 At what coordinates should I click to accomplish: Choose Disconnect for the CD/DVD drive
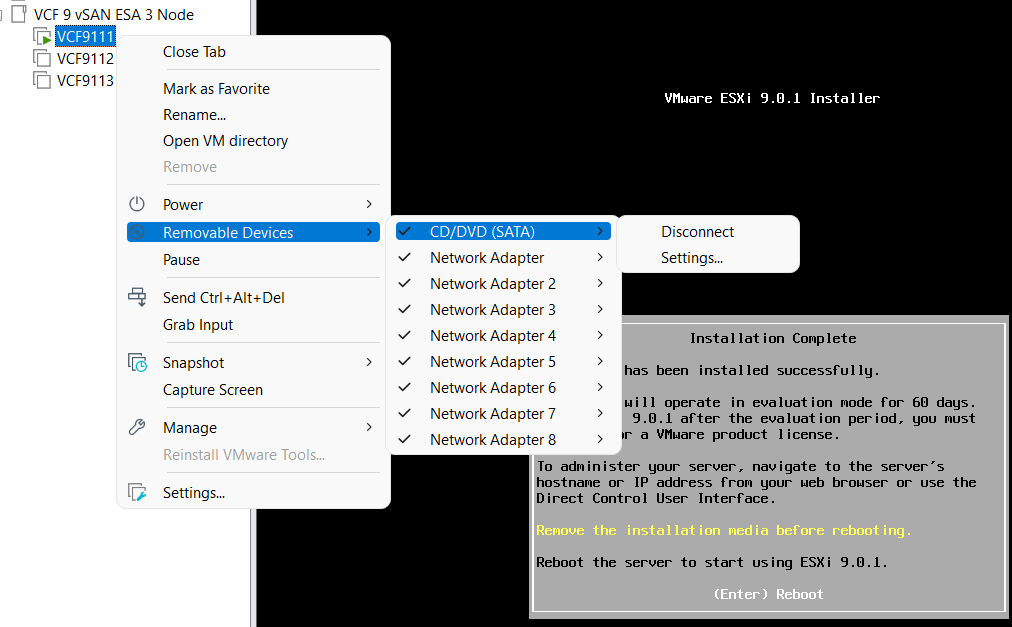tap(697, 232)
